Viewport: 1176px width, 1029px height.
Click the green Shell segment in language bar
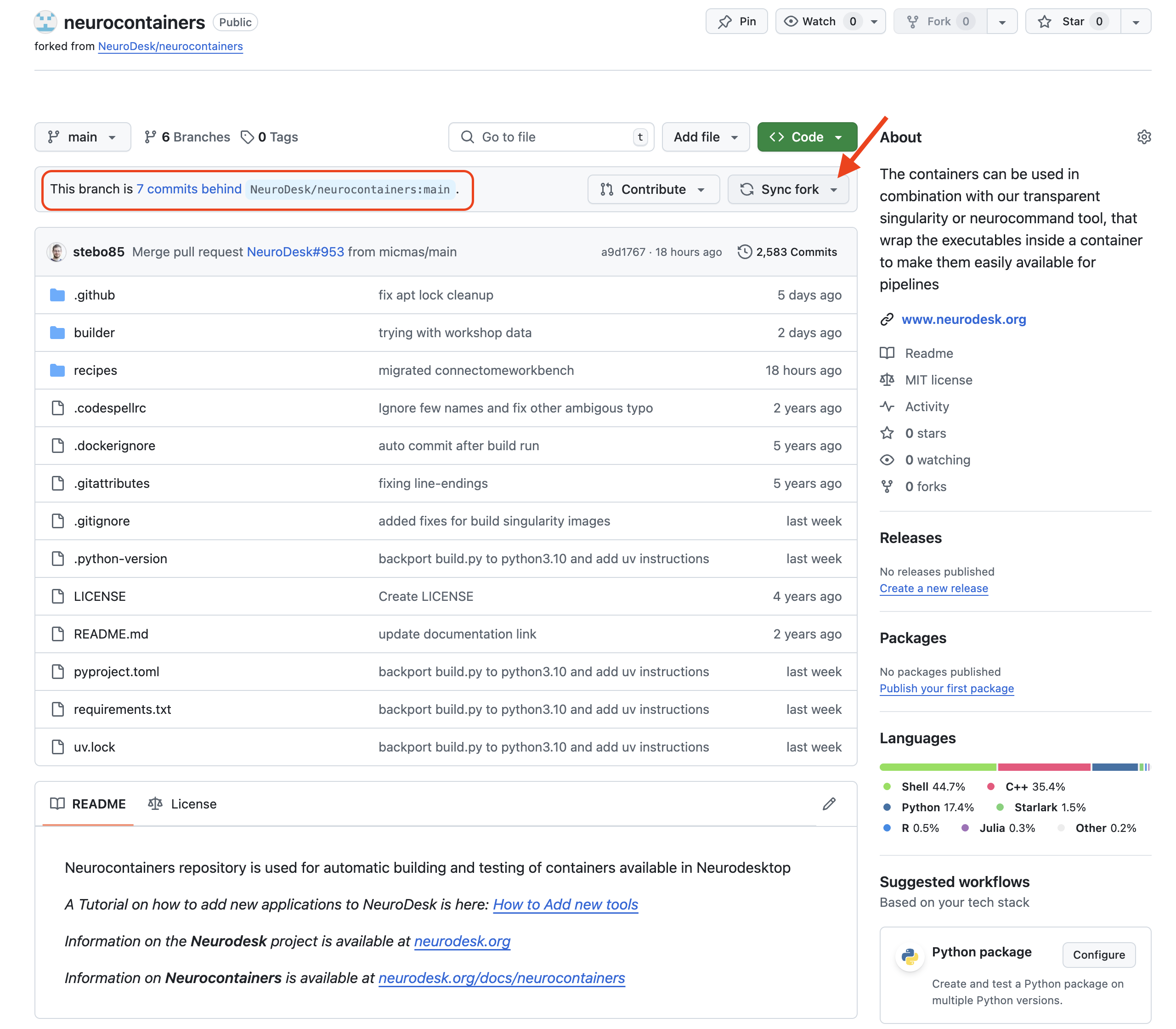point(937,767)
